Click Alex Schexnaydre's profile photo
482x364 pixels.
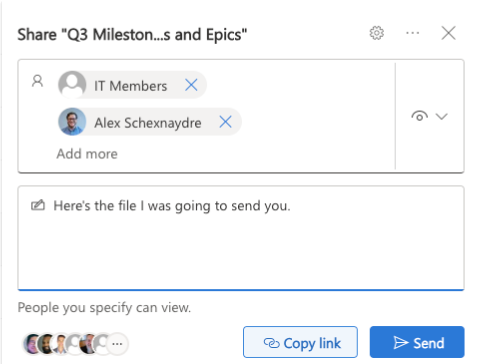[x=72, y=122]
